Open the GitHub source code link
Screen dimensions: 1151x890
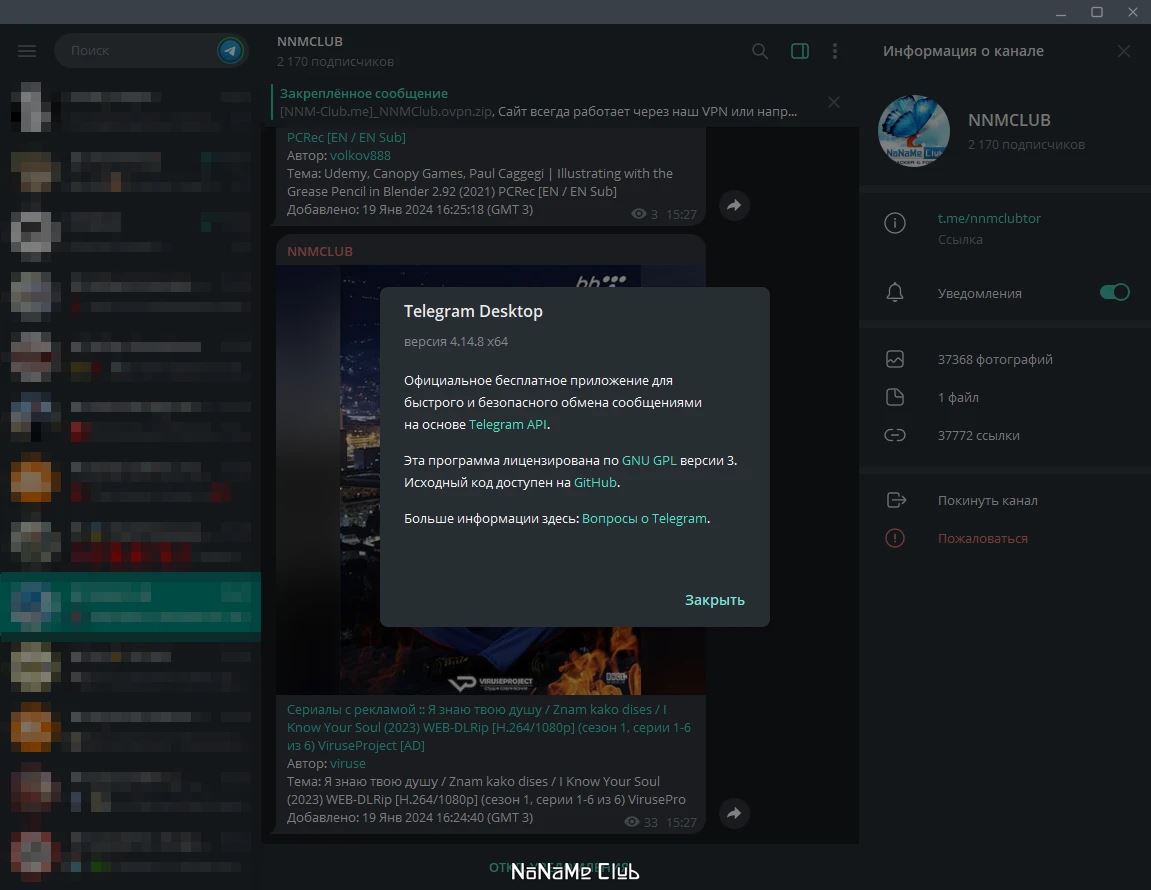[x=595, y=482]
